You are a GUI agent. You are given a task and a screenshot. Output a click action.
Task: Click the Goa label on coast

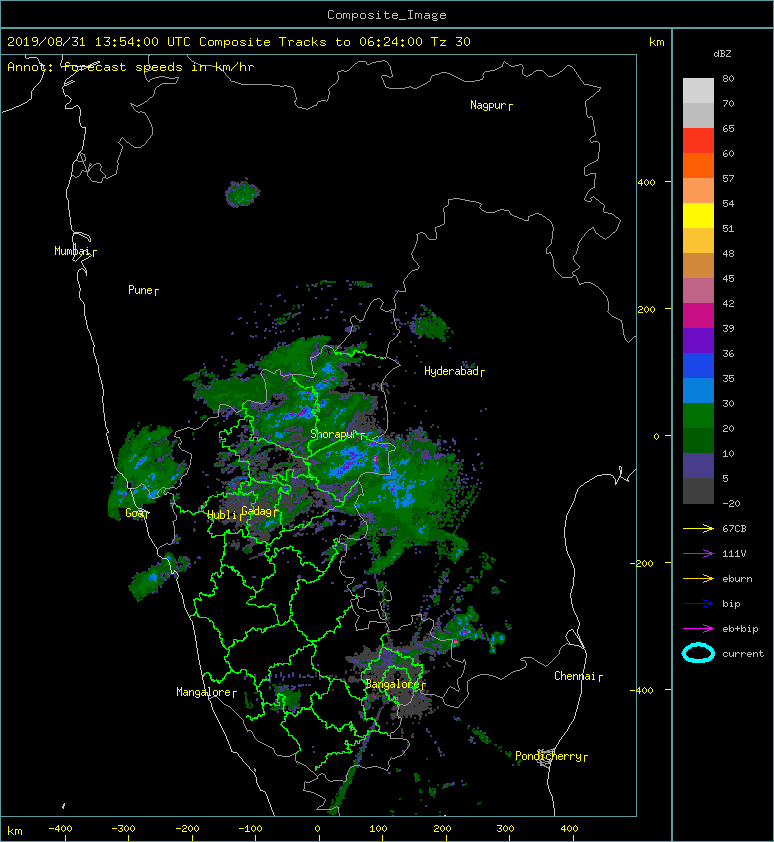tap(135, 513)
